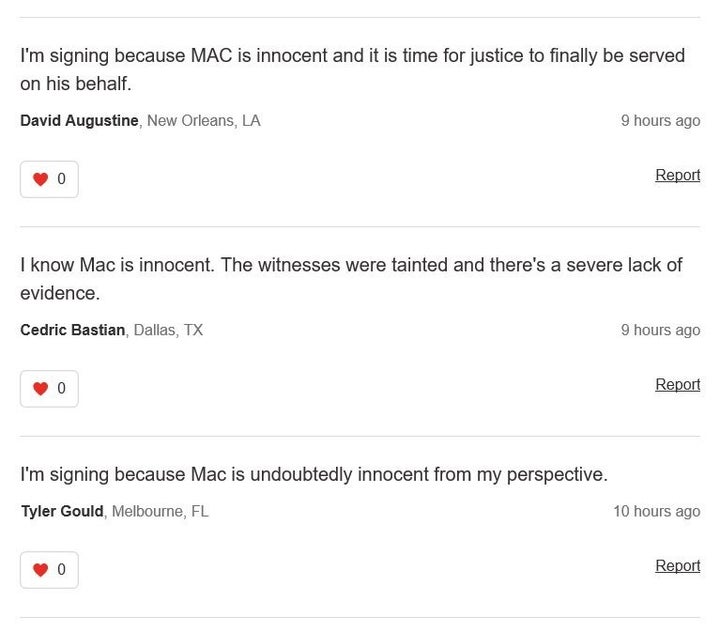Click the comment about justice finally being served
720x632 pixels.
(x=352, y=69)
